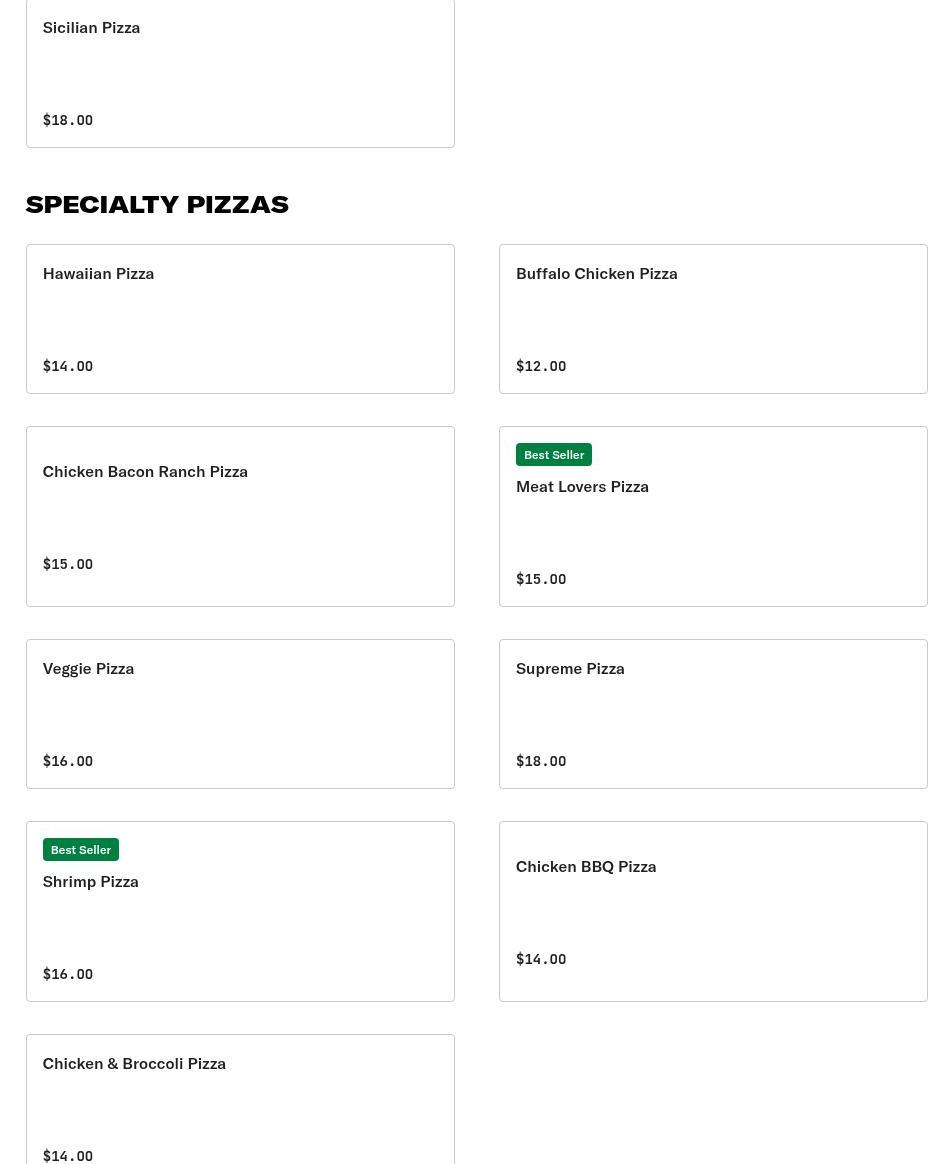
Task: Click the $14.00 price on Hawaiian Pizza
Action: [x=68, y=365]
